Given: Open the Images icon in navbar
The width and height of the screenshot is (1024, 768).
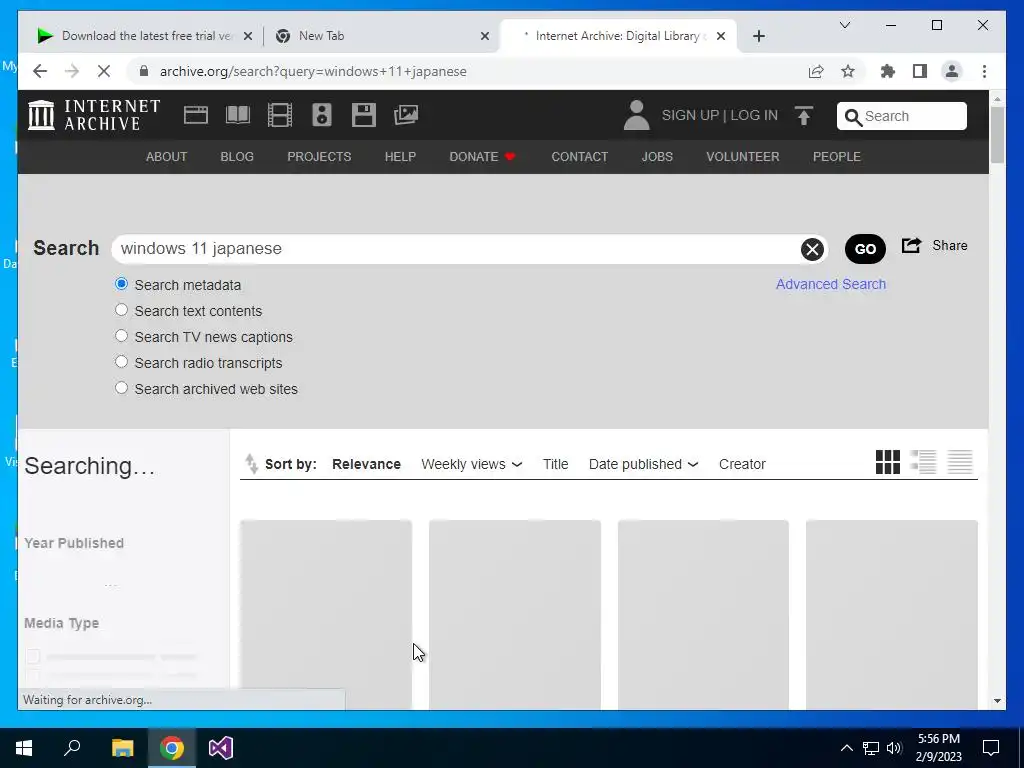Looking at the screenshot, I should (406, 115).
